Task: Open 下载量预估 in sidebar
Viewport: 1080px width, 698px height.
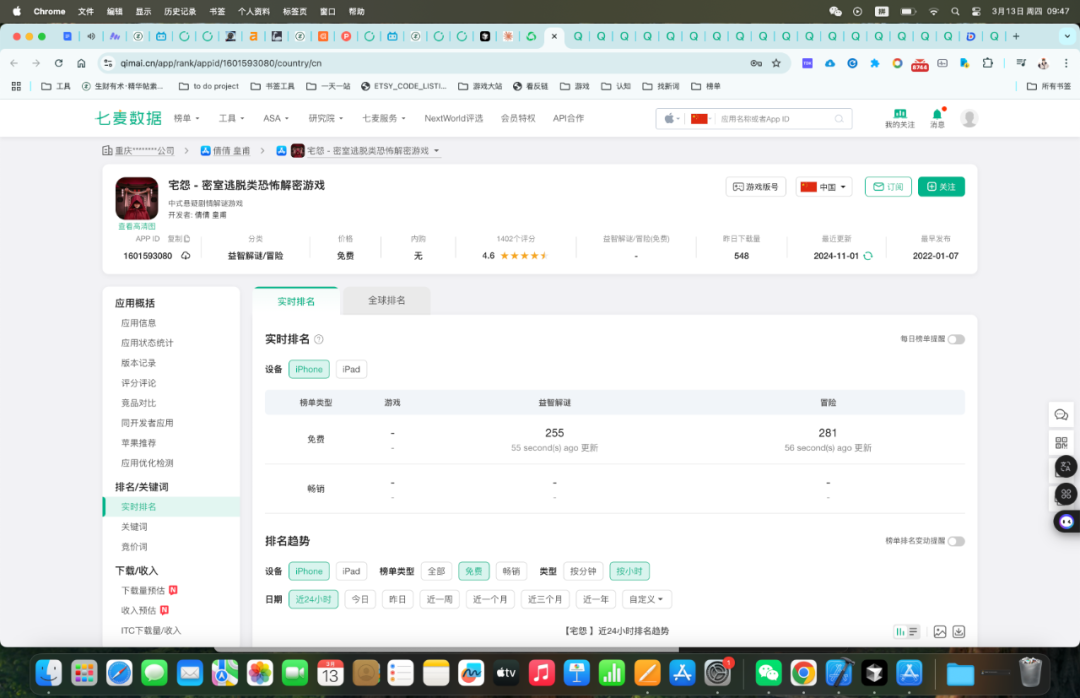Action: coord(143,591)
